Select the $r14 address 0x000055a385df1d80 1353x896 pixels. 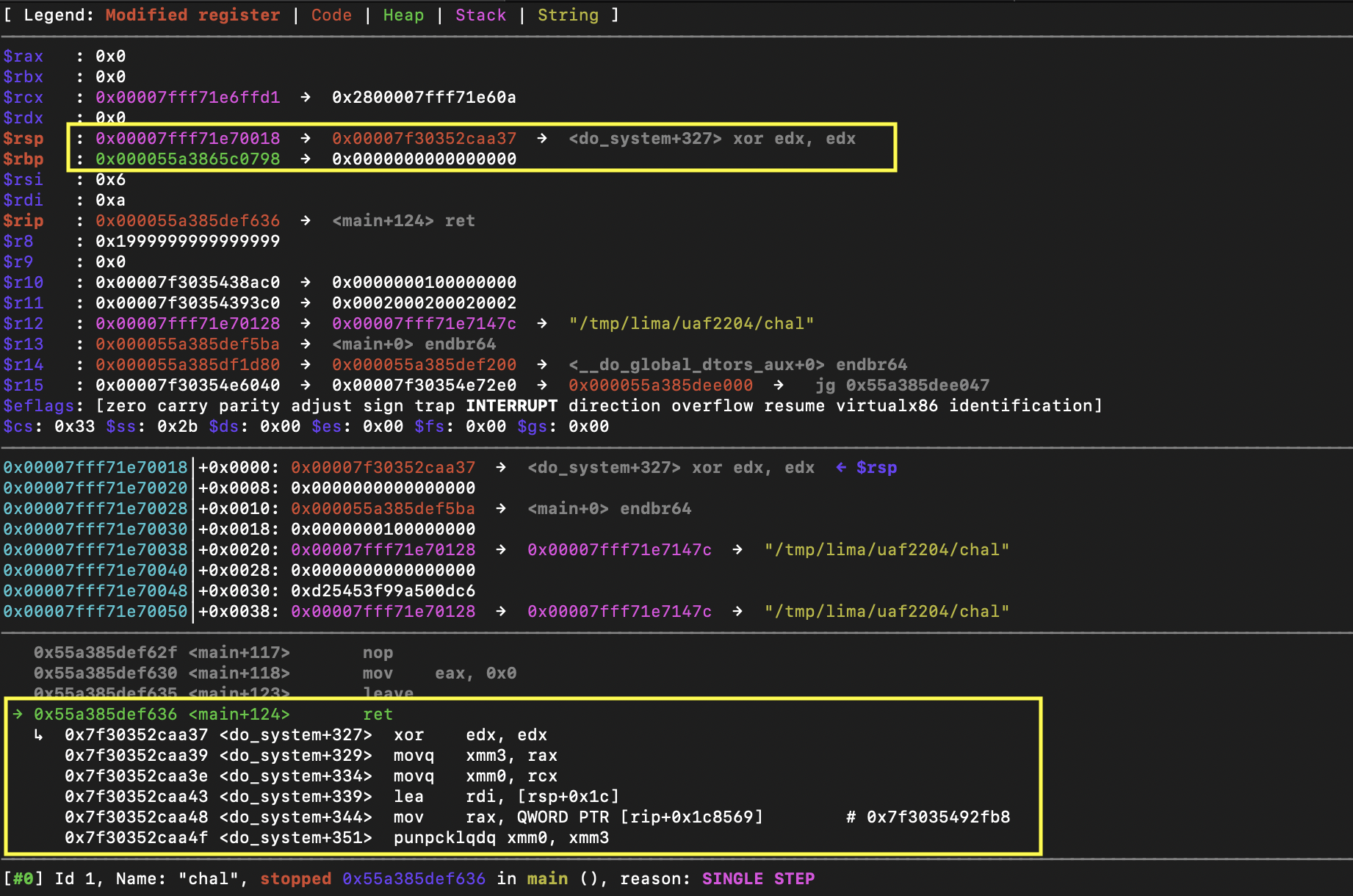(188, 365)
